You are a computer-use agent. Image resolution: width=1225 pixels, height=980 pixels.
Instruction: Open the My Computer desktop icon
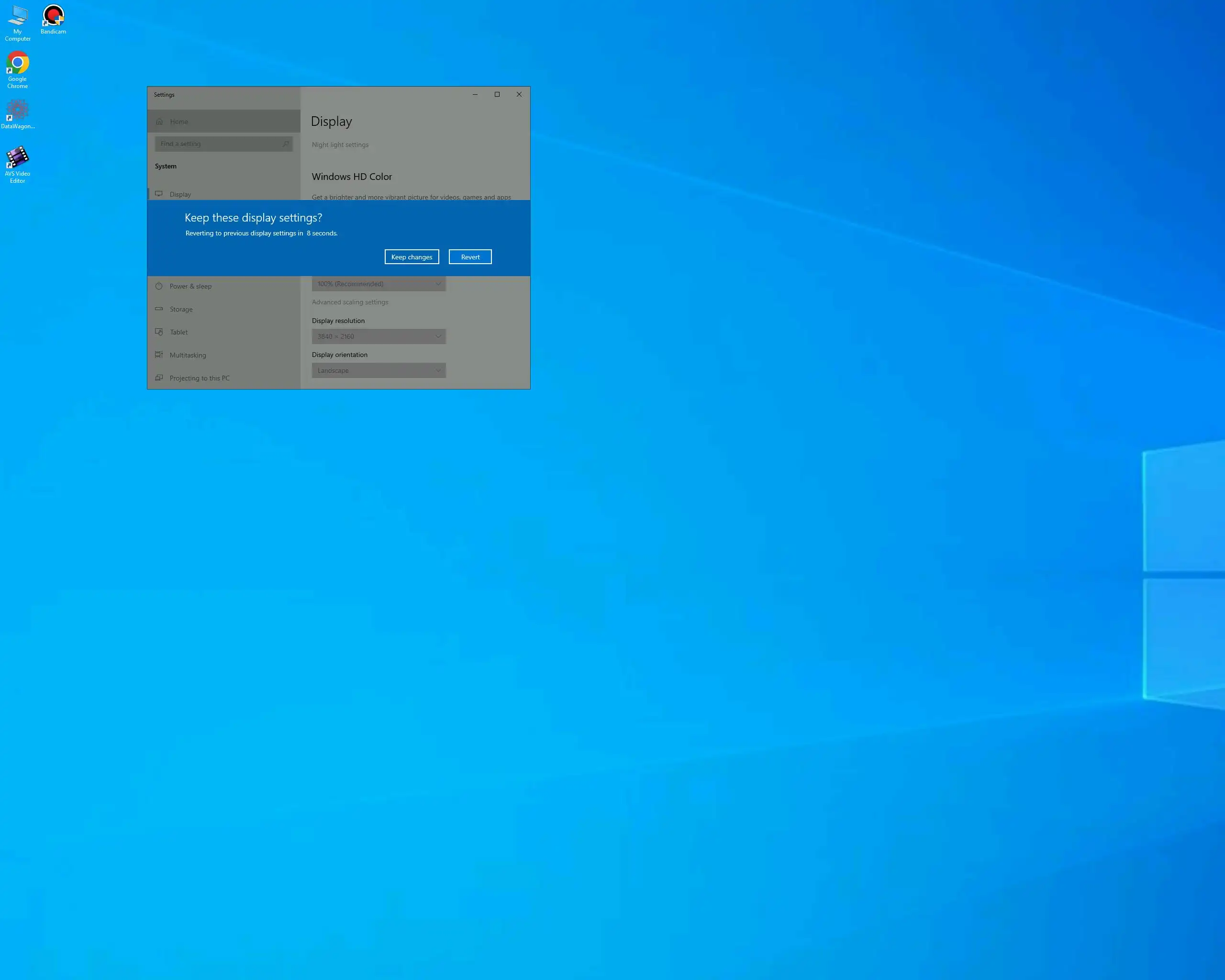(x=18, y=22)
